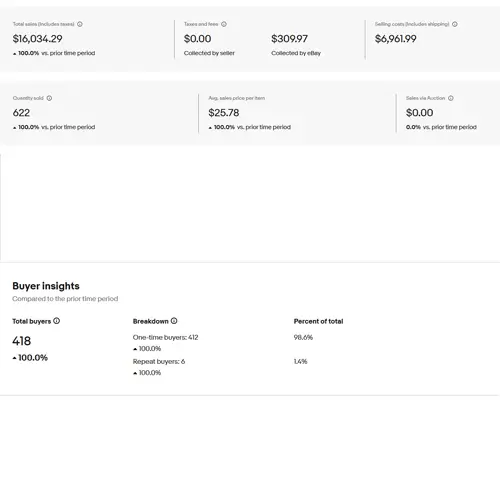Select the One-time buyers: 412 line
Image resolution: width=500 pixels, height=500 pixels.
(165, 337)
